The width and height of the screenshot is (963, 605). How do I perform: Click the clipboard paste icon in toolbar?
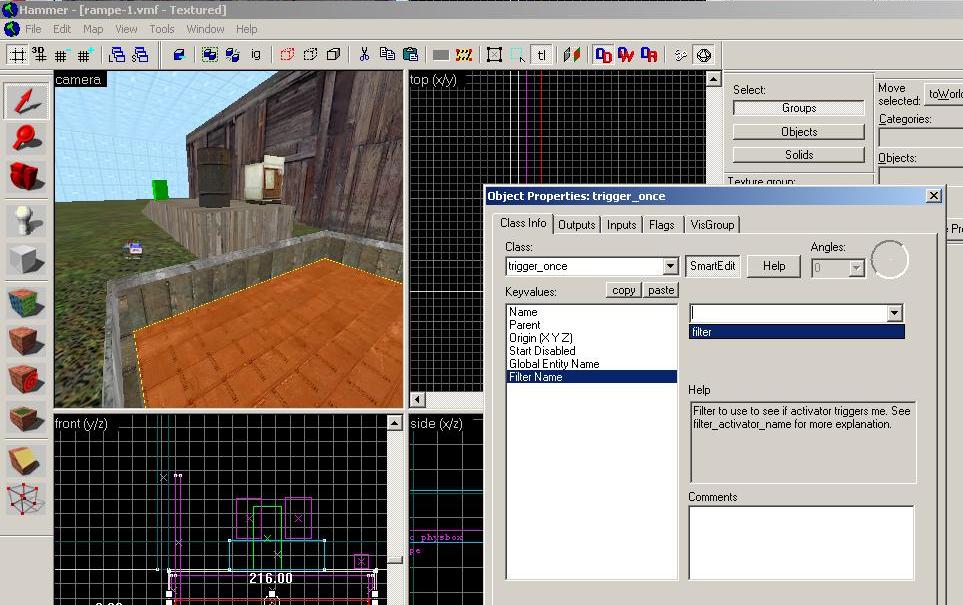pyautogui.click(x=410, y=55)
